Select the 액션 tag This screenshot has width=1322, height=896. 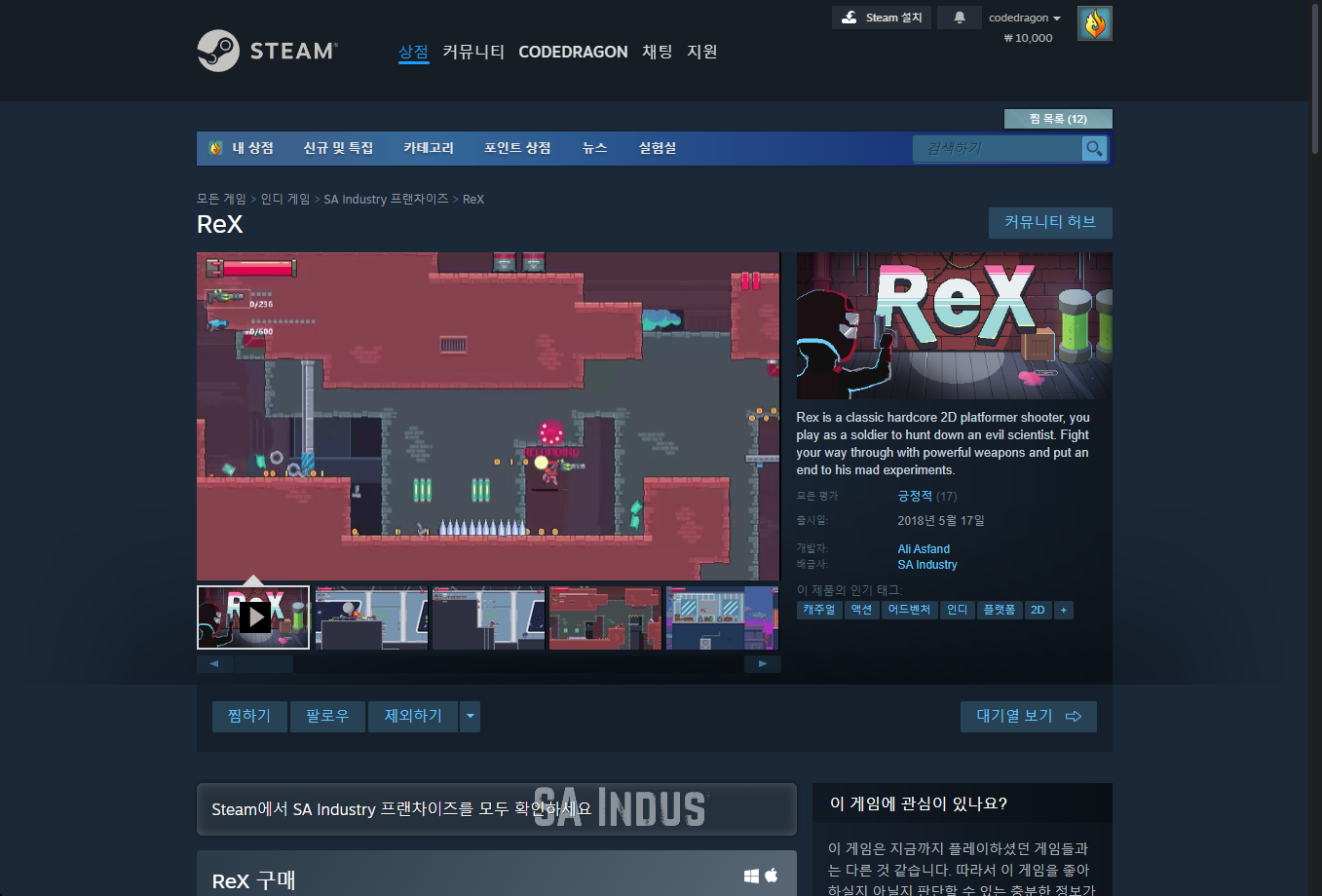point(862,610)
